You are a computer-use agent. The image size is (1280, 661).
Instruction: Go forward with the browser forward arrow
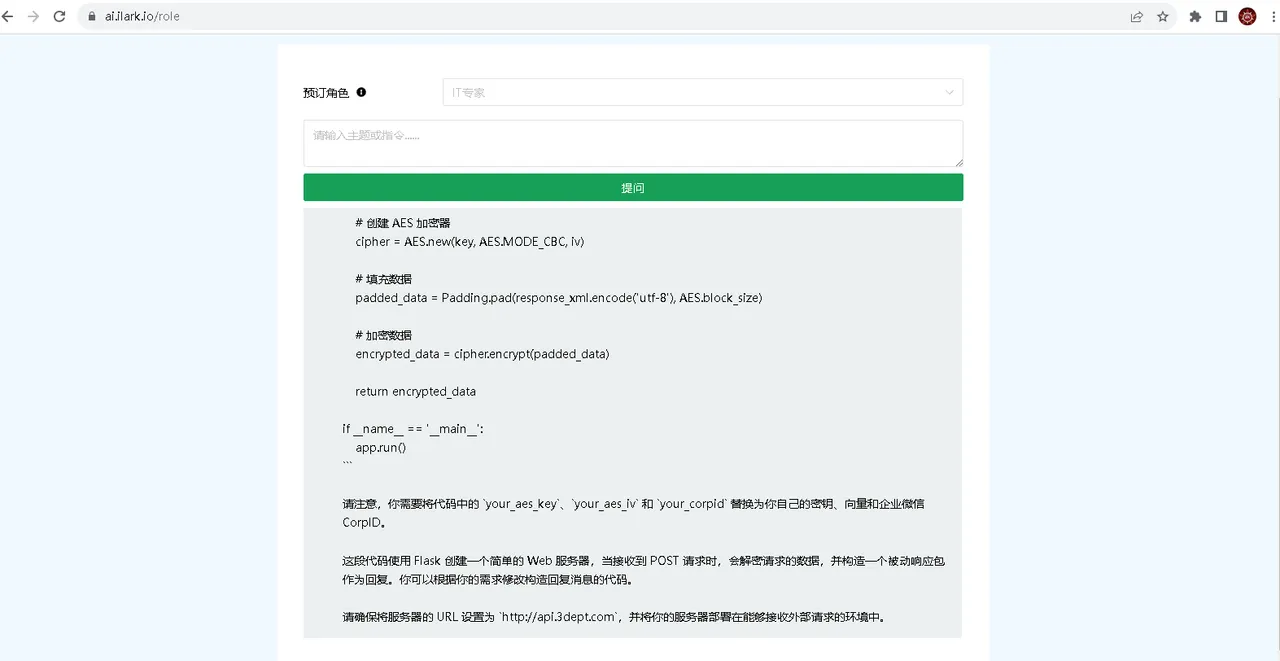(33, 16)
